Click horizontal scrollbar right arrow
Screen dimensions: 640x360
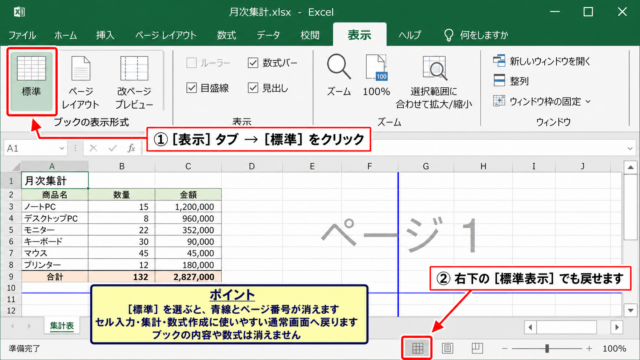click(x=617, y=327)
